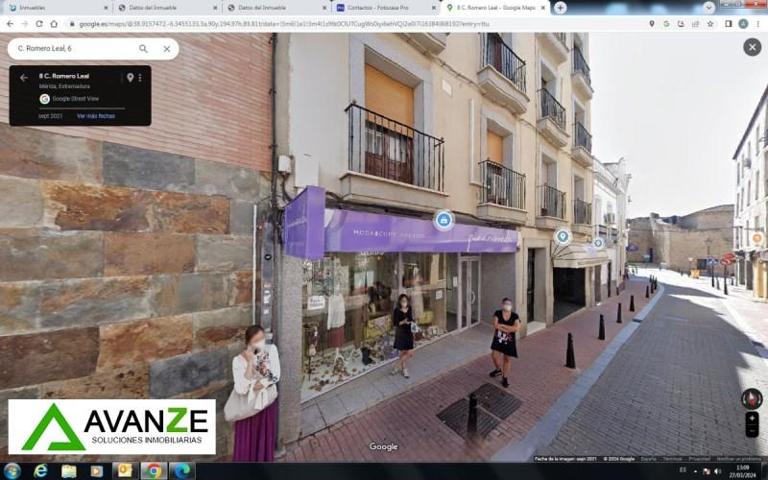The width and height of the screenshot is (768, 480).
Task: Click the volume icon in system tray
Action: pos(718,471)
